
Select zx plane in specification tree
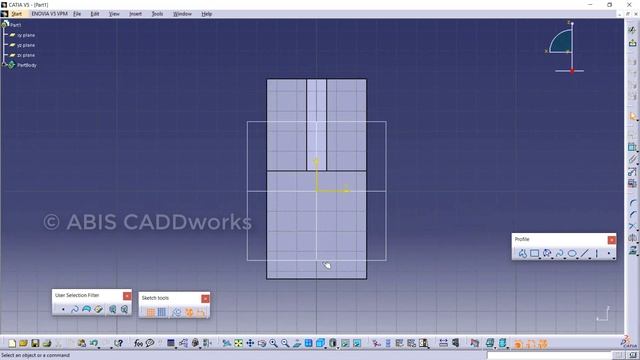pyautogui.click(x=26, y=55)
